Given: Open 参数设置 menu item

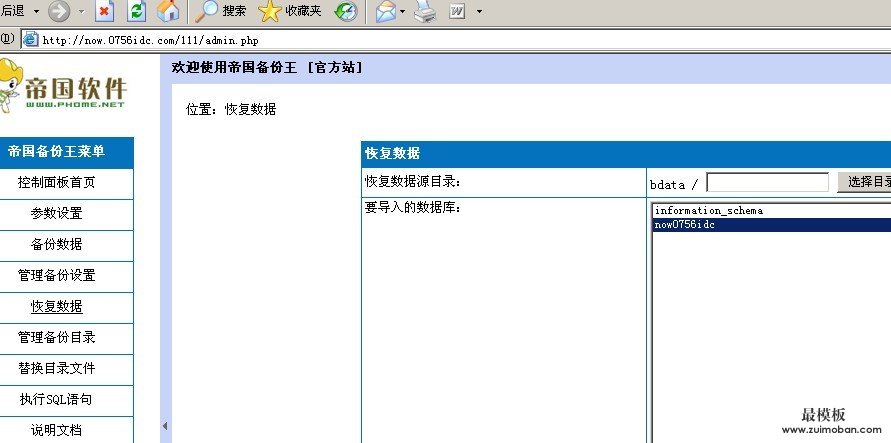Looking at the screenshot, I should point(56,213).
